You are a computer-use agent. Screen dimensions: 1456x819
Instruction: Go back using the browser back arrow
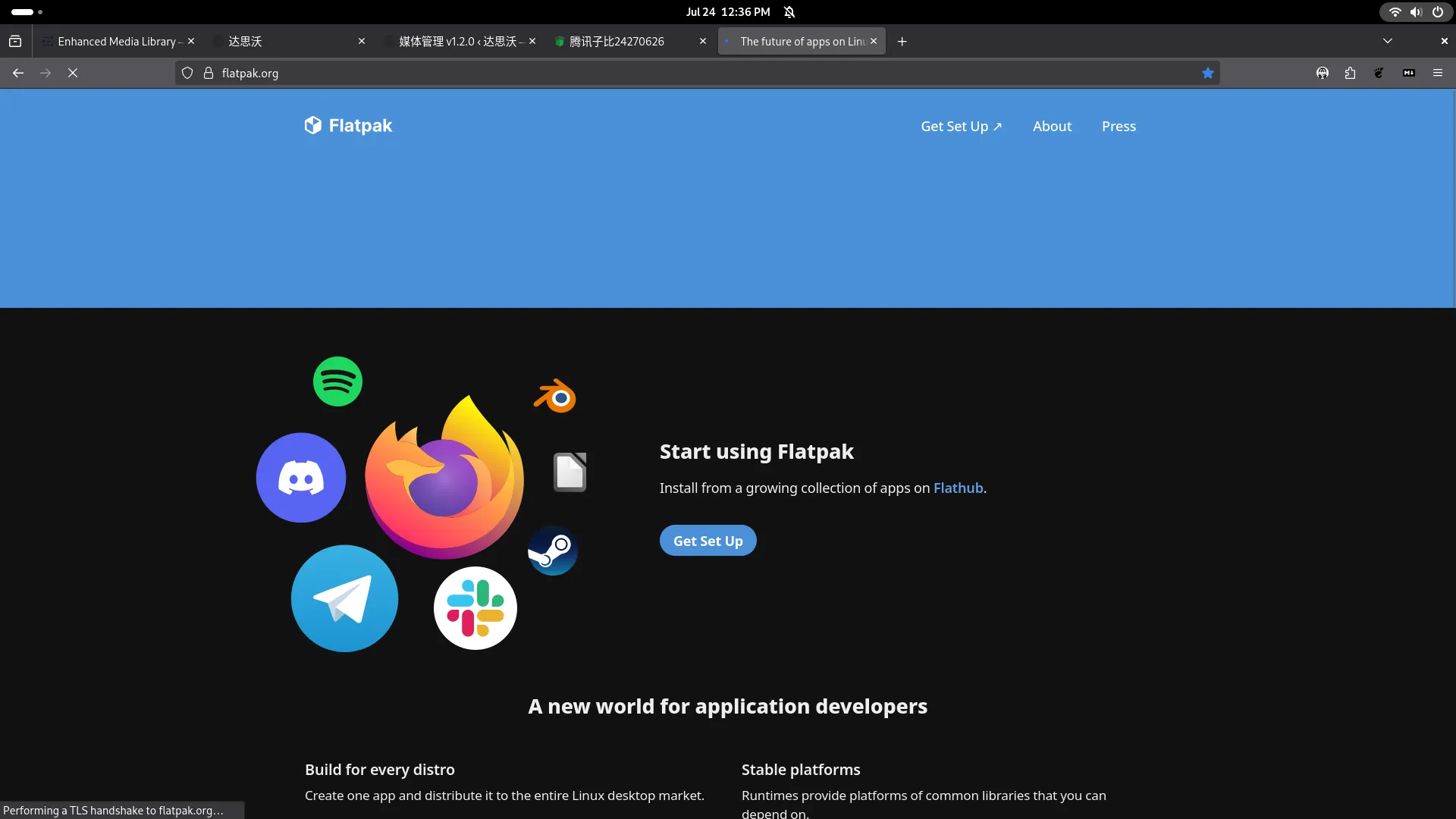point(18,73)
